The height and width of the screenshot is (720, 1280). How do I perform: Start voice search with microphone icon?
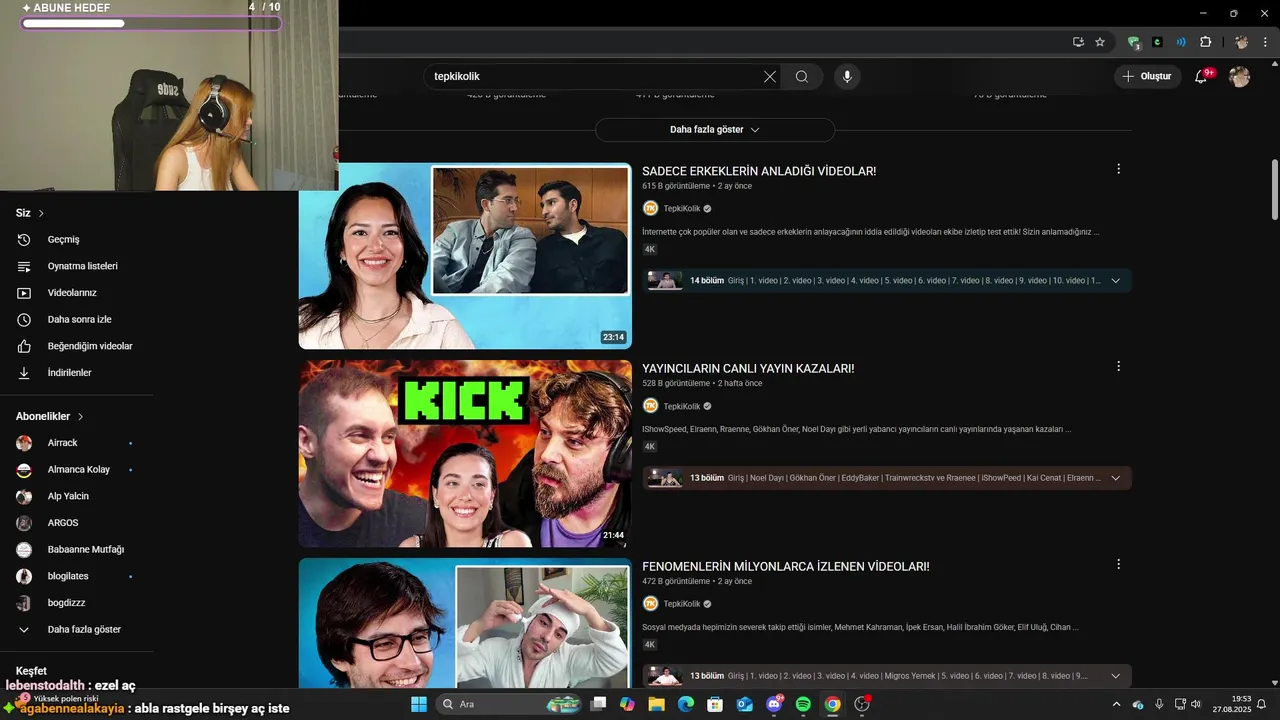pos(847,77)
